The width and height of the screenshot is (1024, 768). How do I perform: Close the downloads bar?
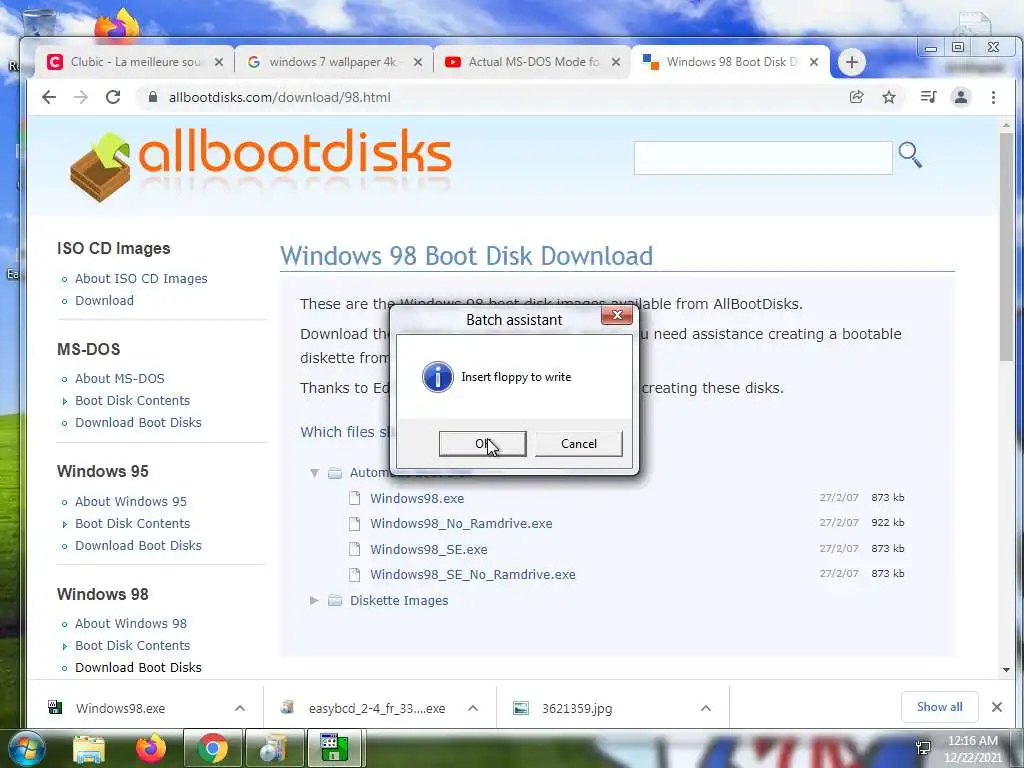(997, 707)
